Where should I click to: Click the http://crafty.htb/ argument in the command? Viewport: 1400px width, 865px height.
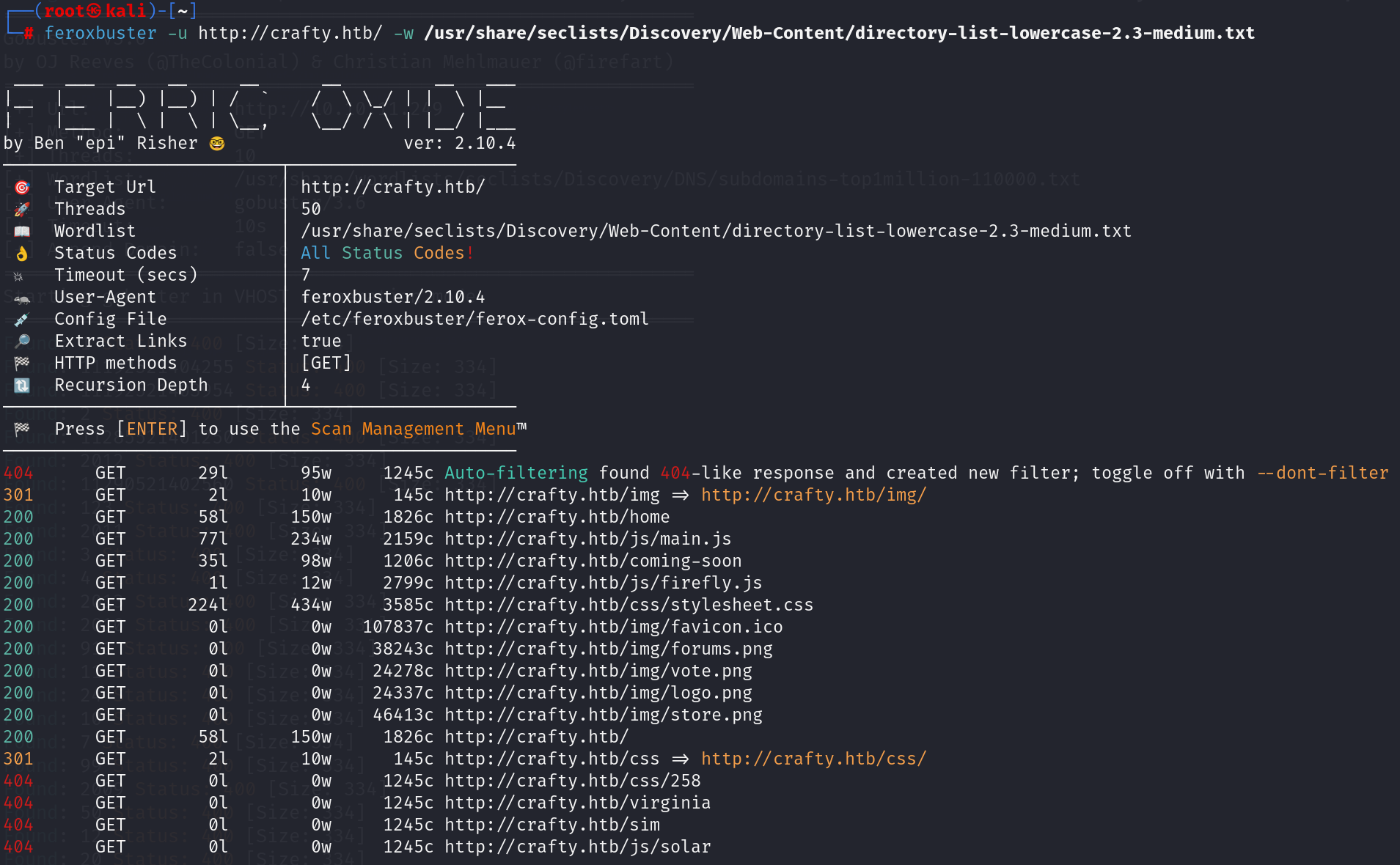(290, 33)
